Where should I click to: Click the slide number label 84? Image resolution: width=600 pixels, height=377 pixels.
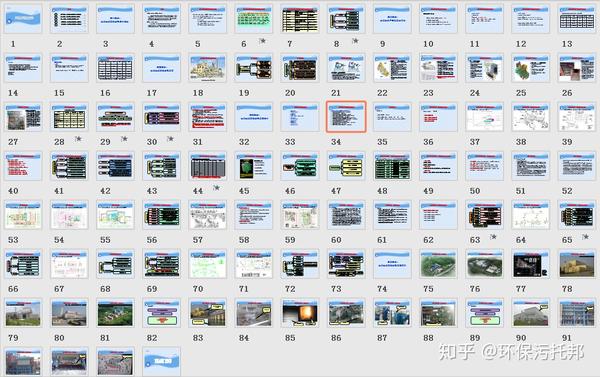click(244, 338)
